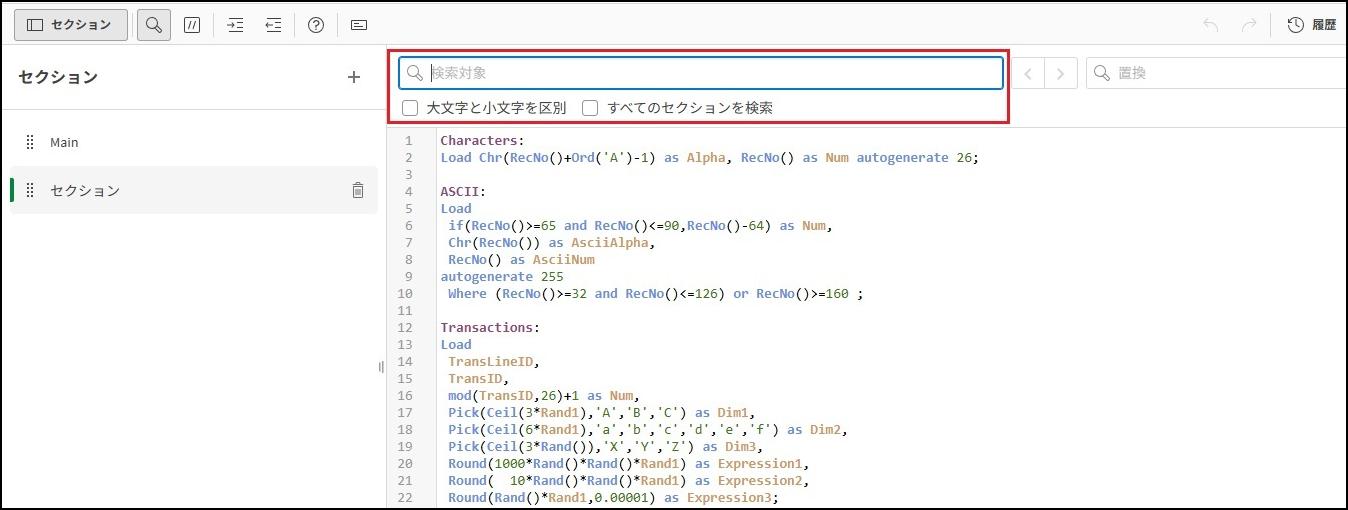Enable the すべてのセクションを検索 checkbox
This screenshot has width=1348, height=510.
coord(590,108)
